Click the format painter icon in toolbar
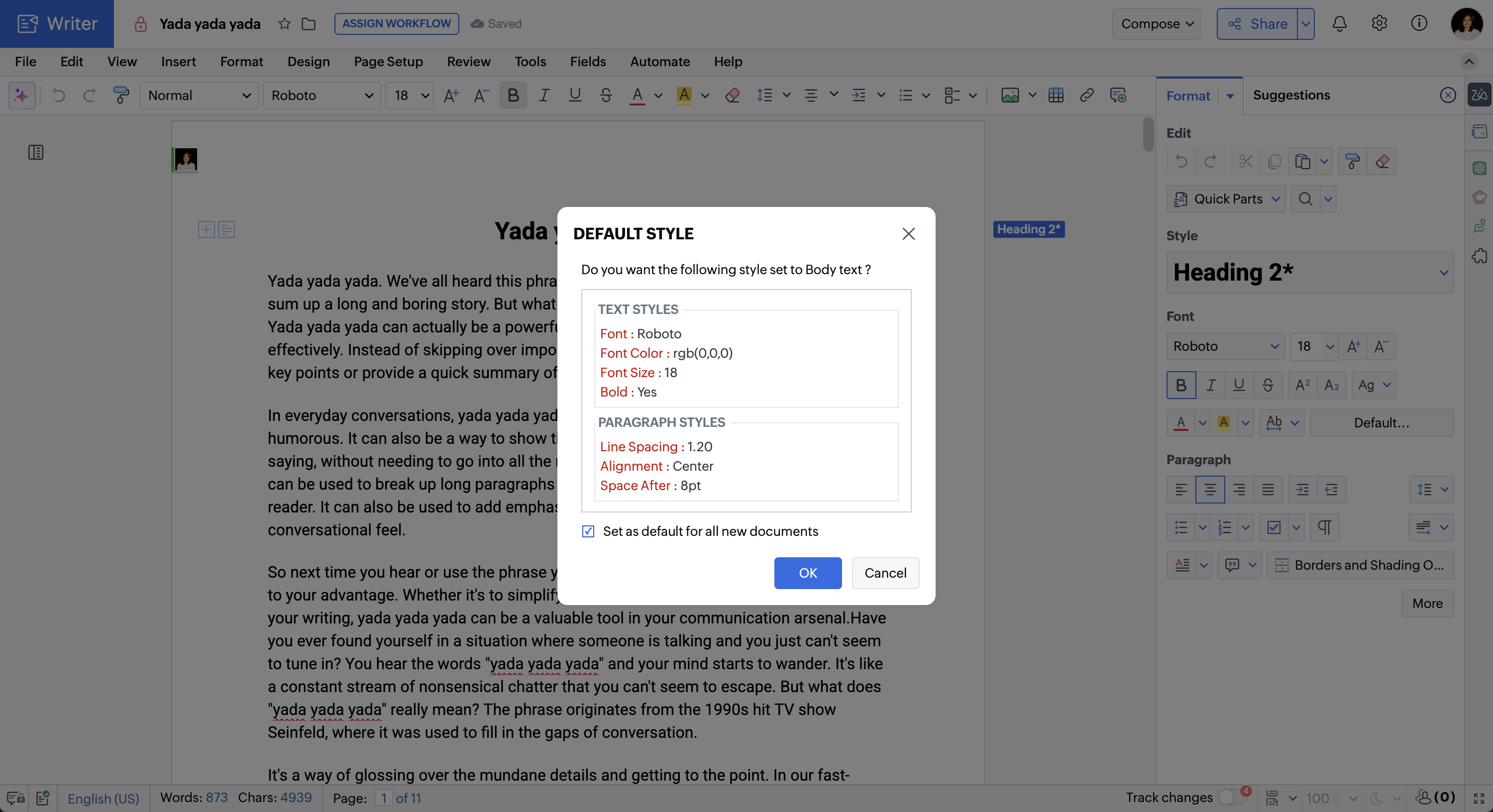 point(120,95)
